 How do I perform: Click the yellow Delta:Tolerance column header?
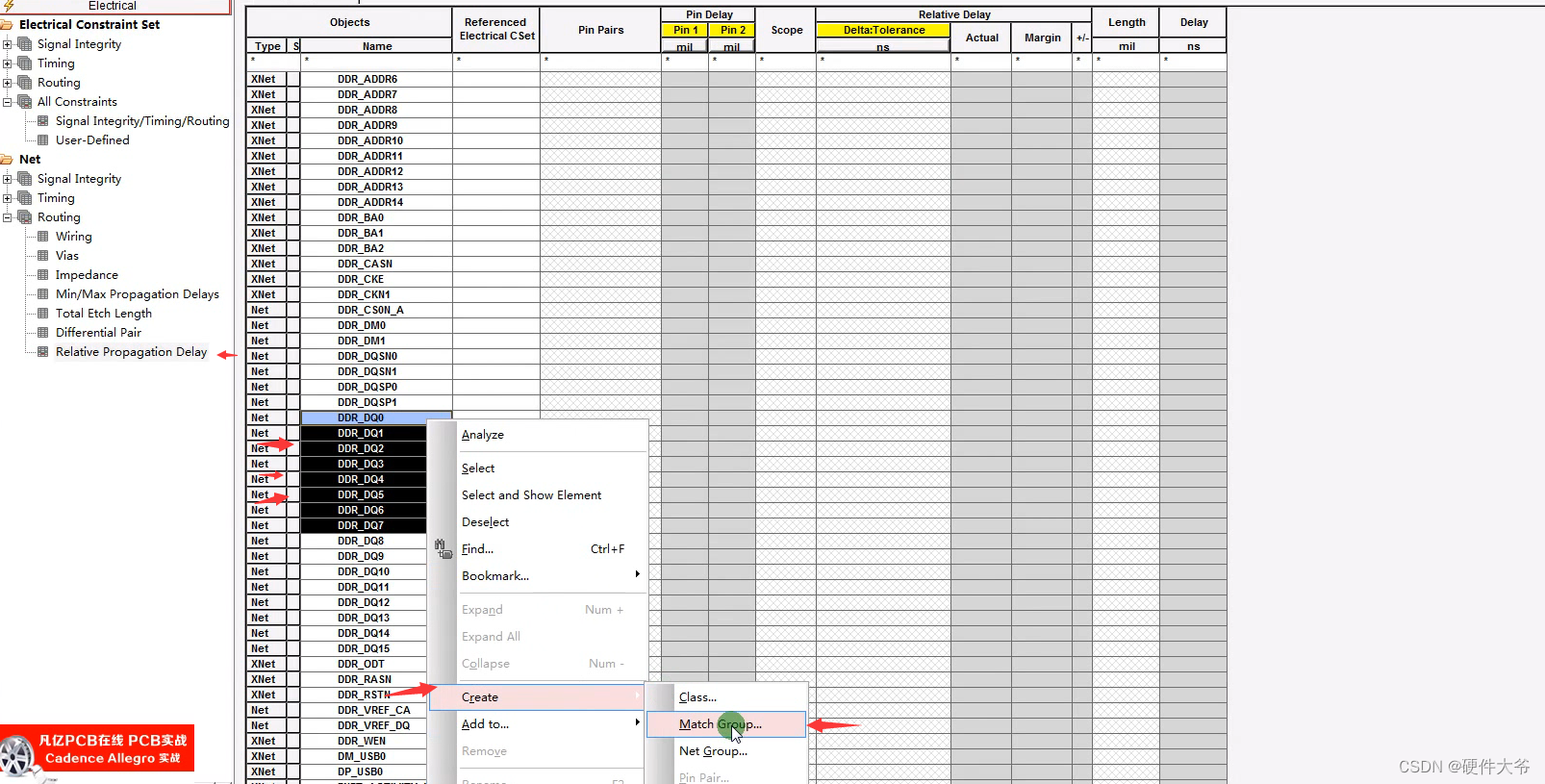coord(883,30)
